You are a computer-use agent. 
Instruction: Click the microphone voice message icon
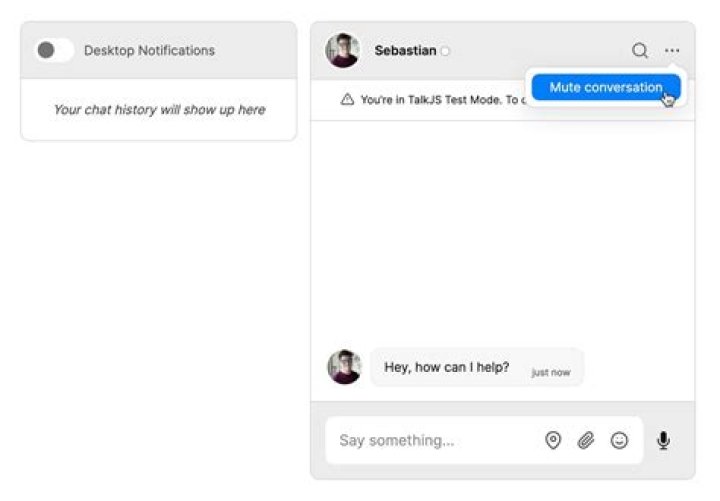[x=663, y=440]
